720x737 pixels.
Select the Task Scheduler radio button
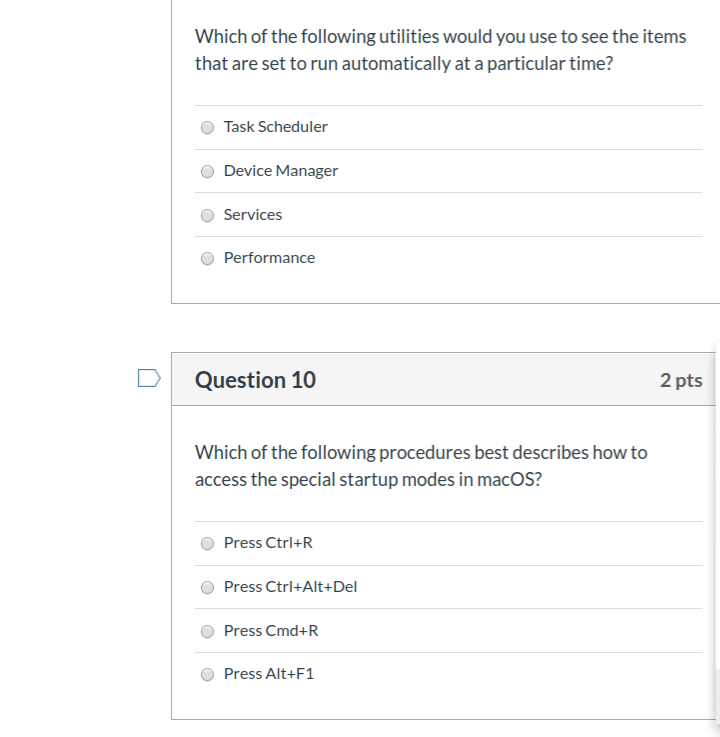pyautogui.click(x=207, y=127)
